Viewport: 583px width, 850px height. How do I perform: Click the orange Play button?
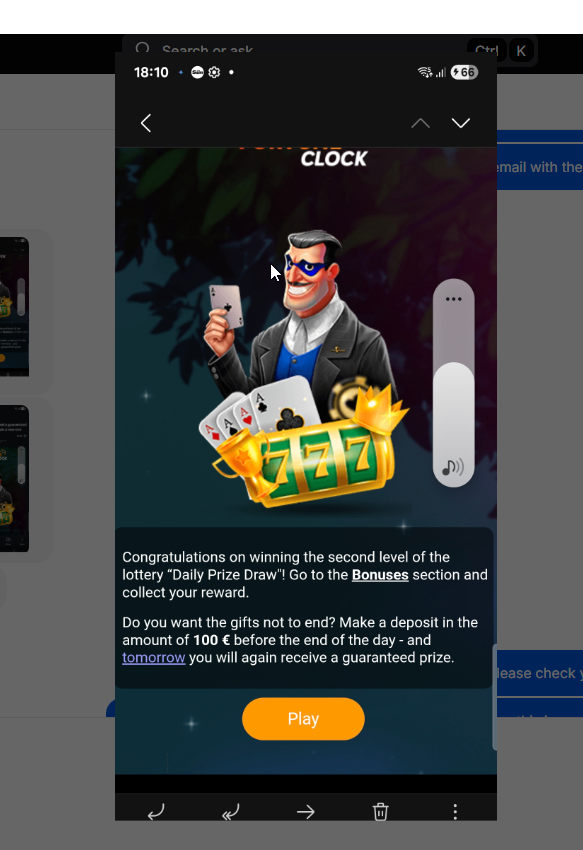pos(303,719)
